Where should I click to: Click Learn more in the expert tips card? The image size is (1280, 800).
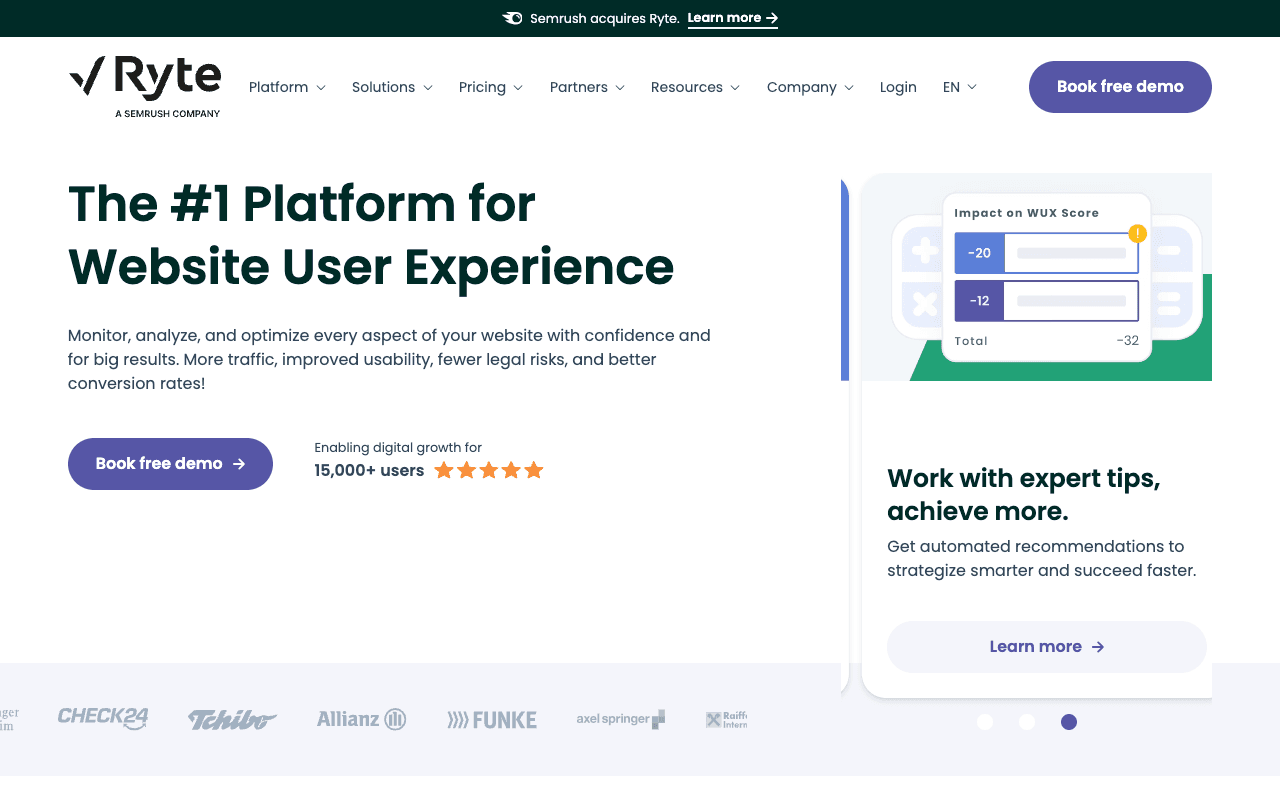point(1046,647)
